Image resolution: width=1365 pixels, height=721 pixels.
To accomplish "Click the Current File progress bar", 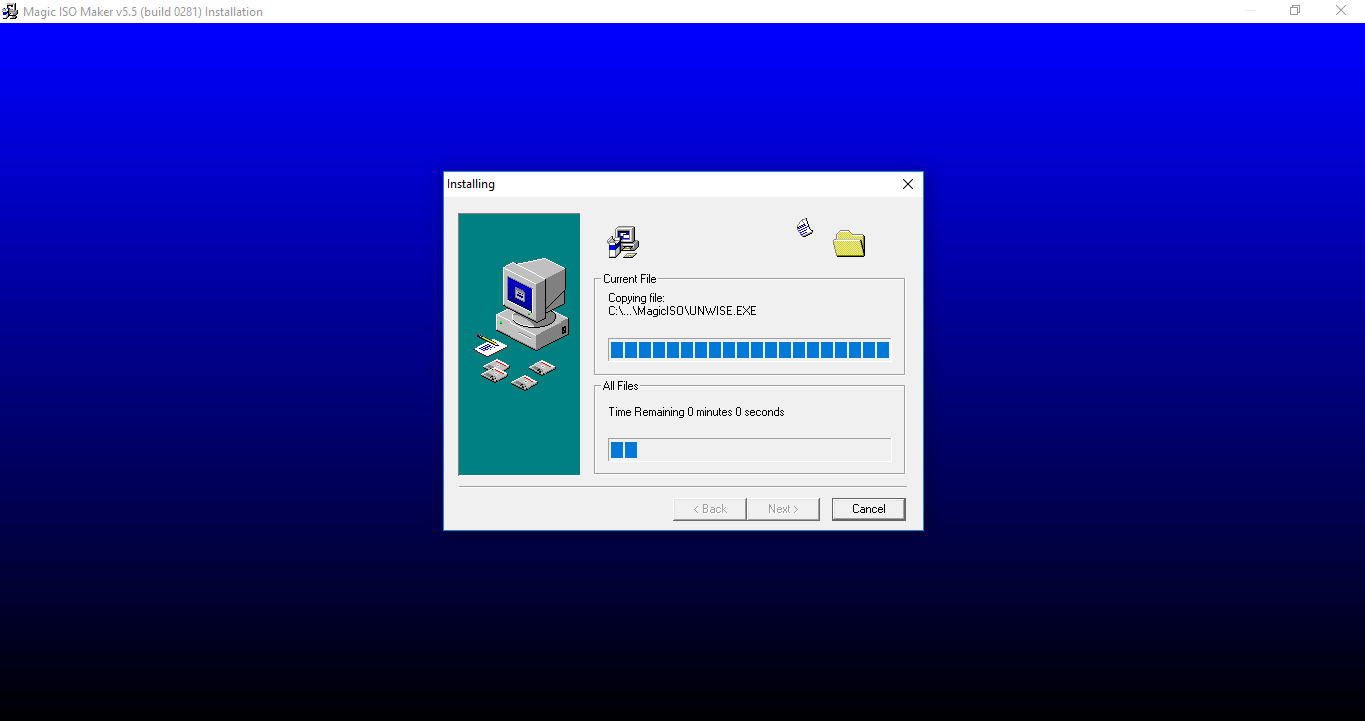I will tap(749, 349).
